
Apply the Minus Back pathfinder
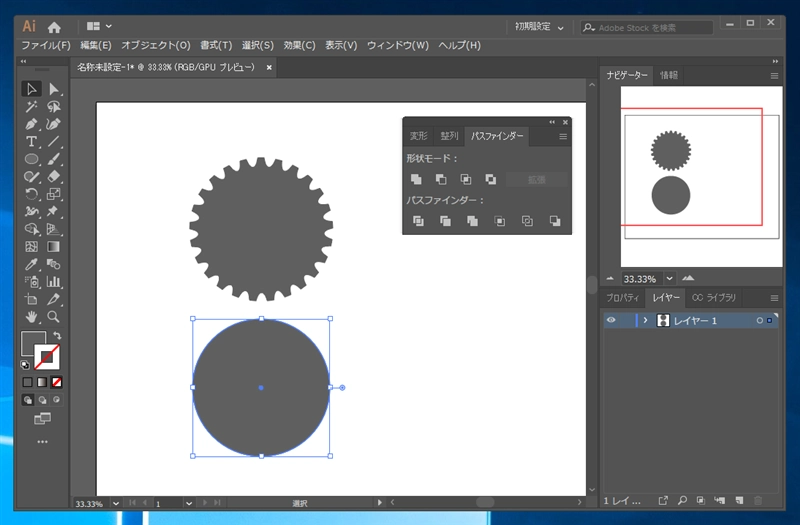555,221
